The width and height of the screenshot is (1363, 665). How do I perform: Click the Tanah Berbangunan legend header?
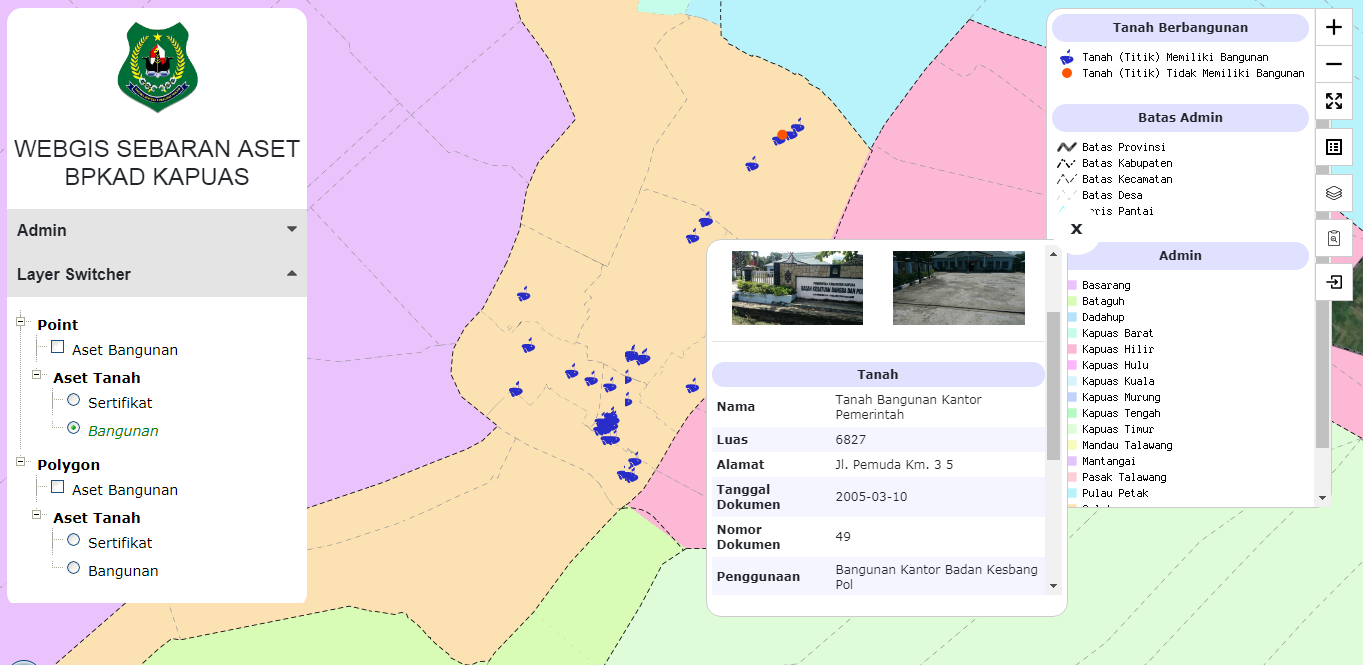coord(1180,27)
